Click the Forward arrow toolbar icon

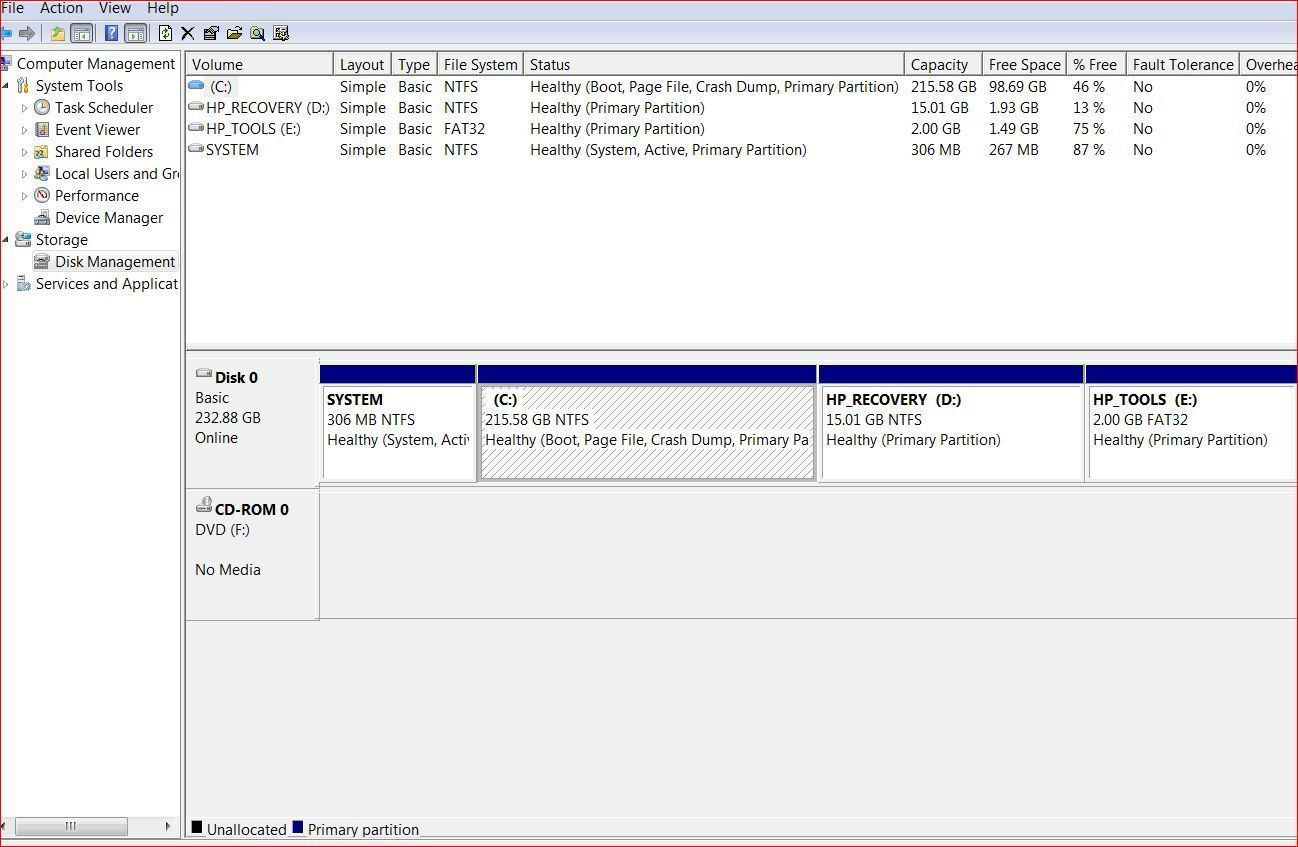[27, 33]
